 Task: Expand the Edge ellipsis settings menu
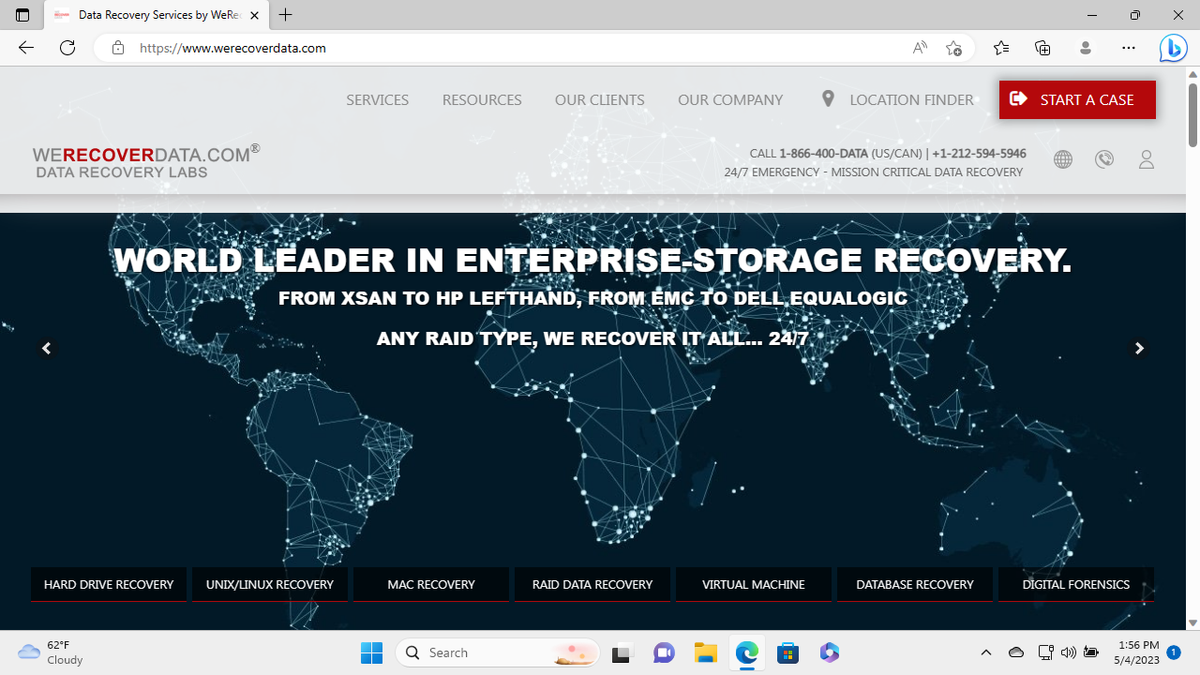1128,47
